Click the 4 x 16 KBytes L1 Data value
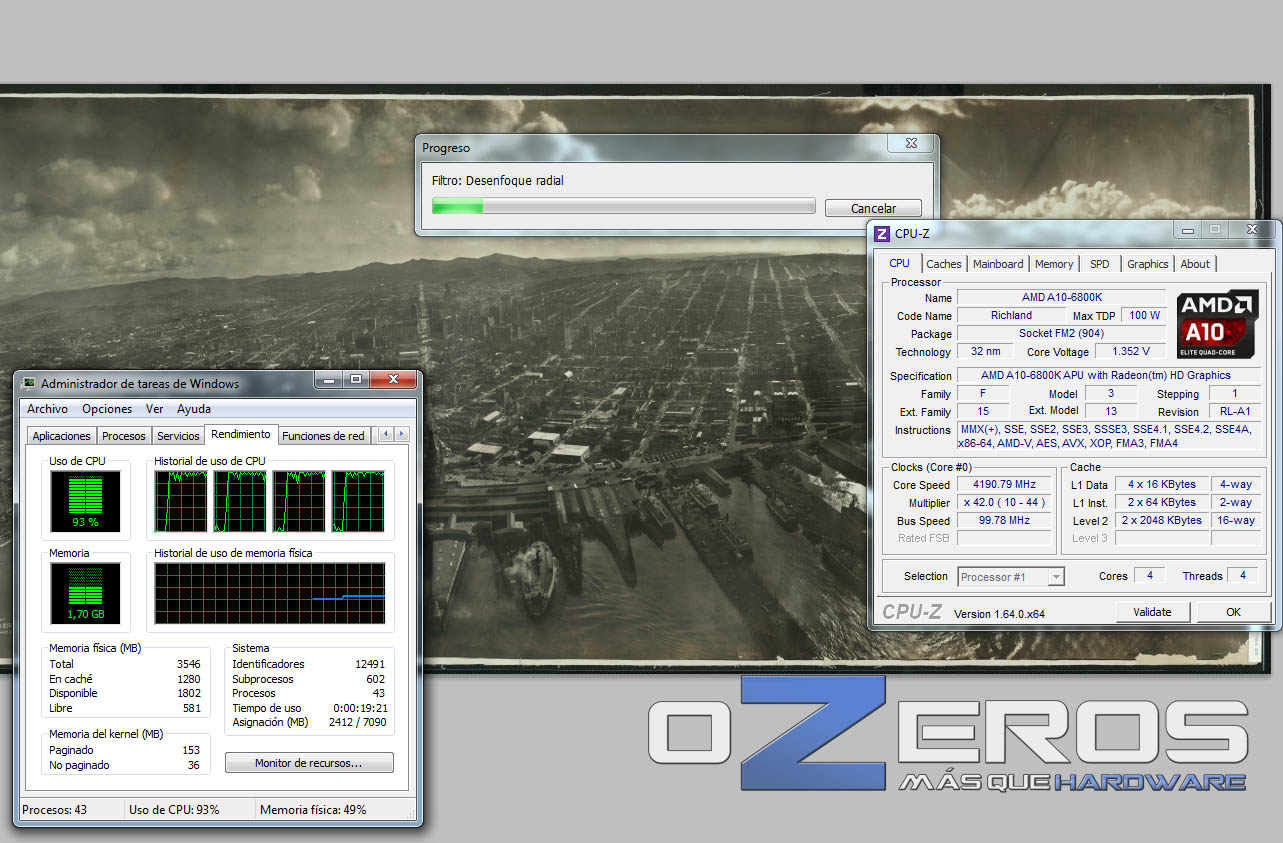The height and width of the screenshot is (843, 1283). point(1161,485)
